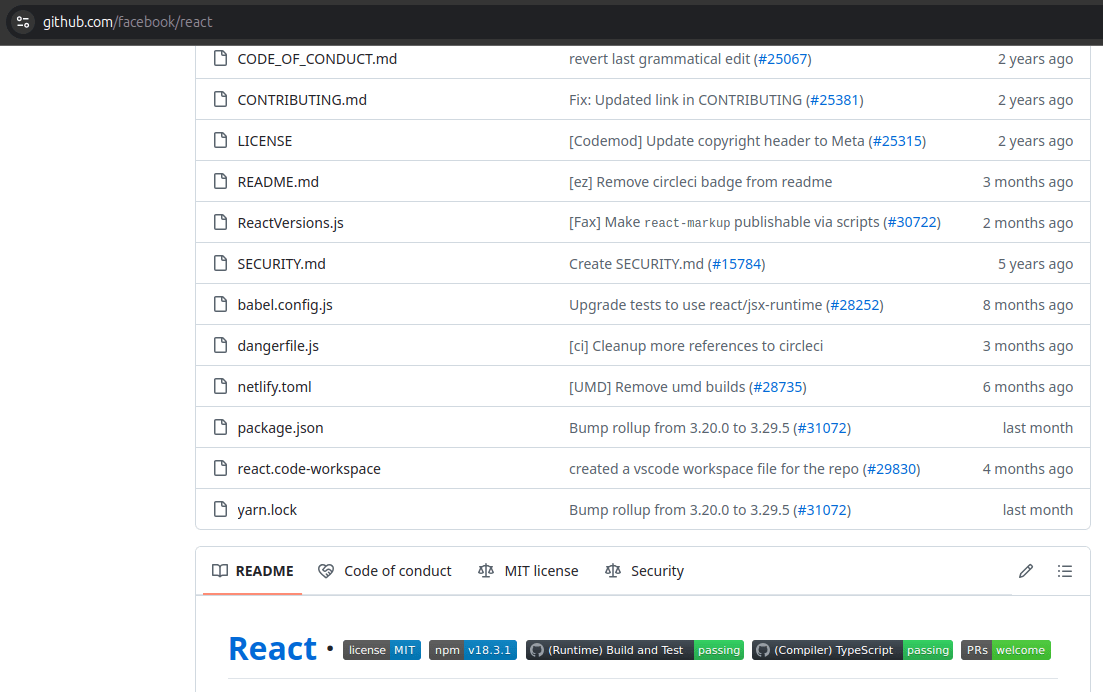Select the README tab
The height and width of the screenshot is (692, 1103).
pos(253,571)
